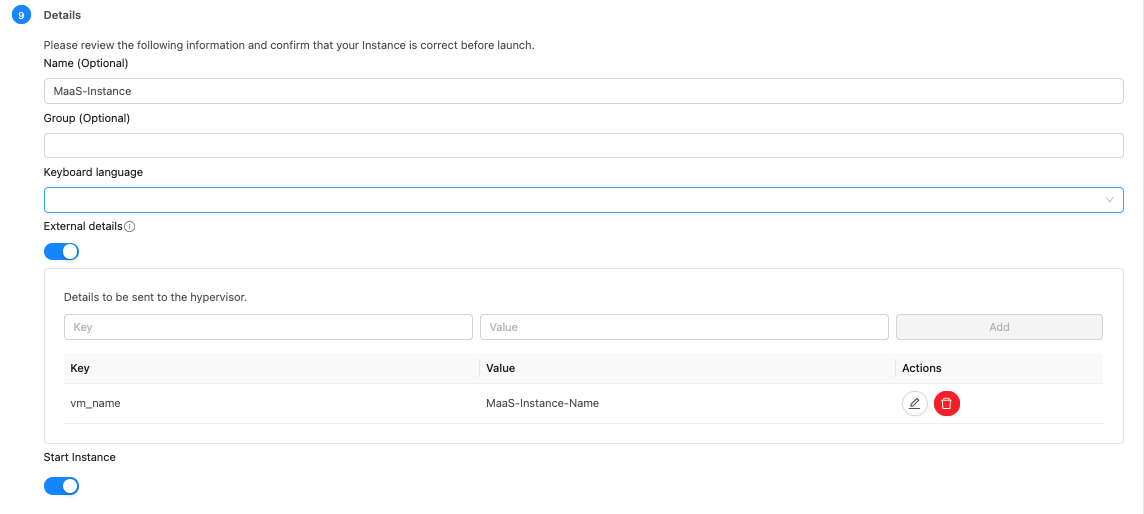Image resolution: width=1144 pixels, height=514 pixels.
Task: Click 'Details to be sent to the hypervisor' text
Action: pos(156,297)
